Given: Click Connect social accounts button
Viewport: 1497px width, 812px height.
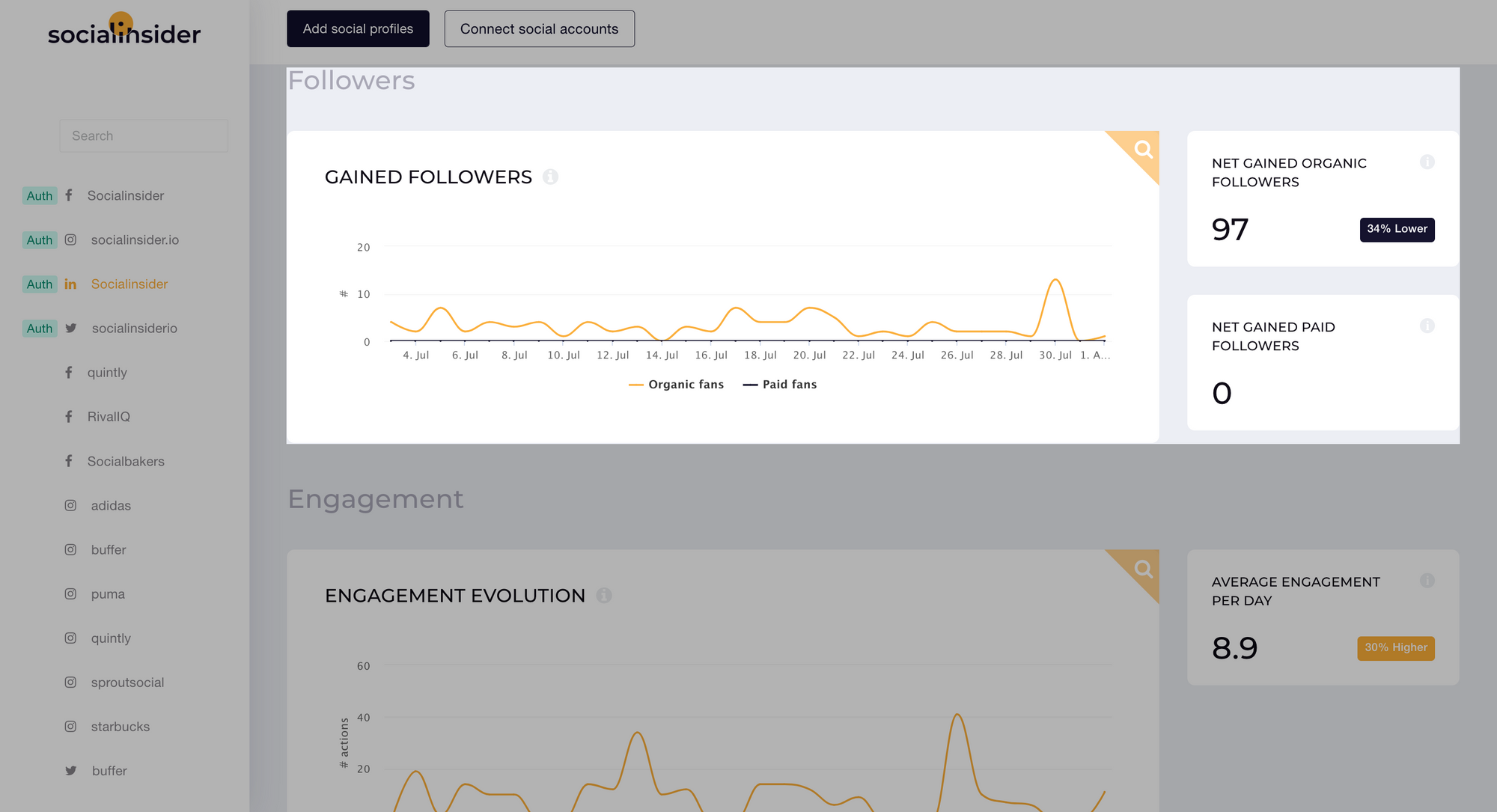Looking at the screenshot, I should (x=539, y=28).
